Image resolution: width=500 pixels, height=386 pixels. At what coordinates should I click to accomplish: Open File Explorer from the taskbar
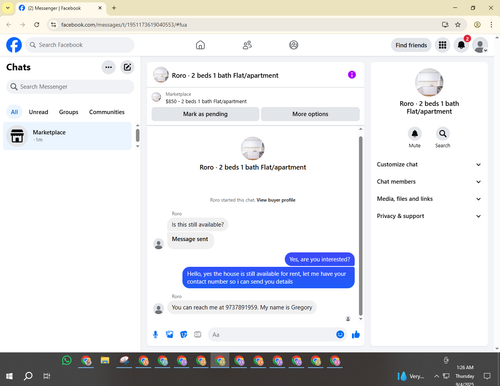tap(105, 361)
